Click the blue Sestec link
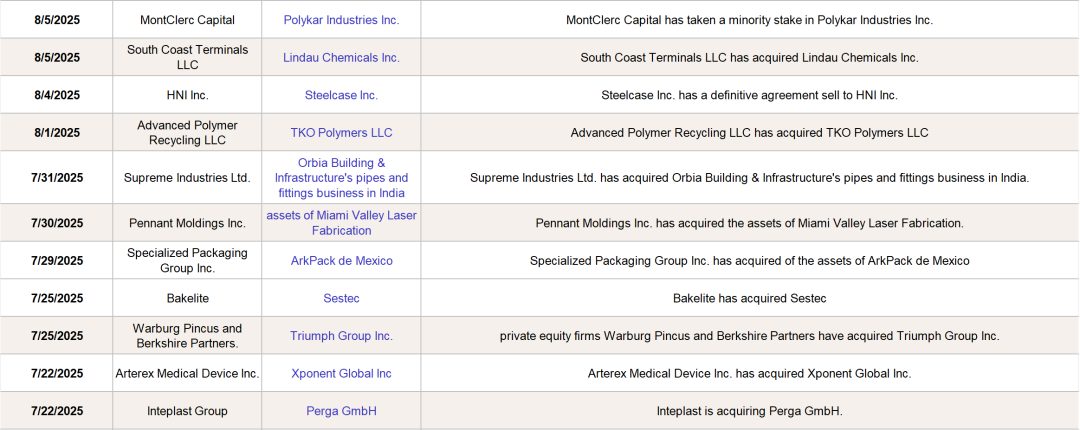The width and height of the screenshot is (1080, 430). click(x=341, y=298)
